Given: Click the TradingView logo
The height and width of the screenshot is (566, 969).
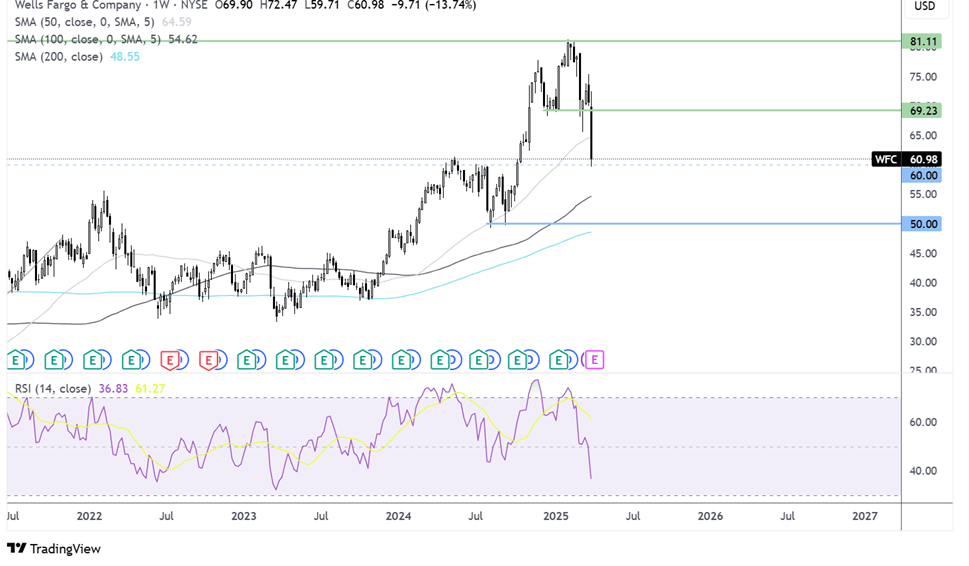Looking at the screenshot, I should [x=54, y=548].
